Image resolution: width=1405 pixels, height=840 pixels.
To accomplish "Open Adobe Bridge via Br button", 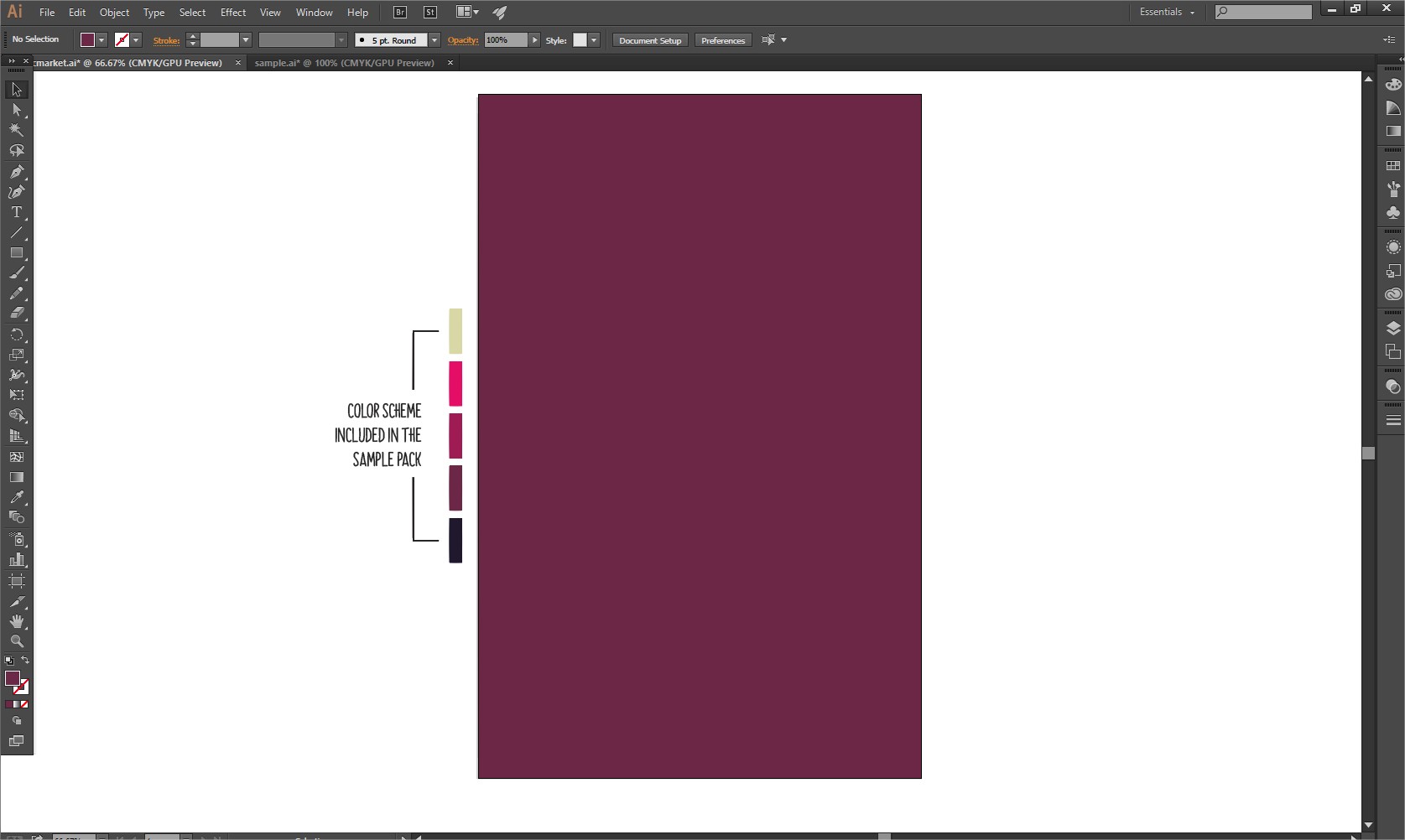I will (400, 12).
